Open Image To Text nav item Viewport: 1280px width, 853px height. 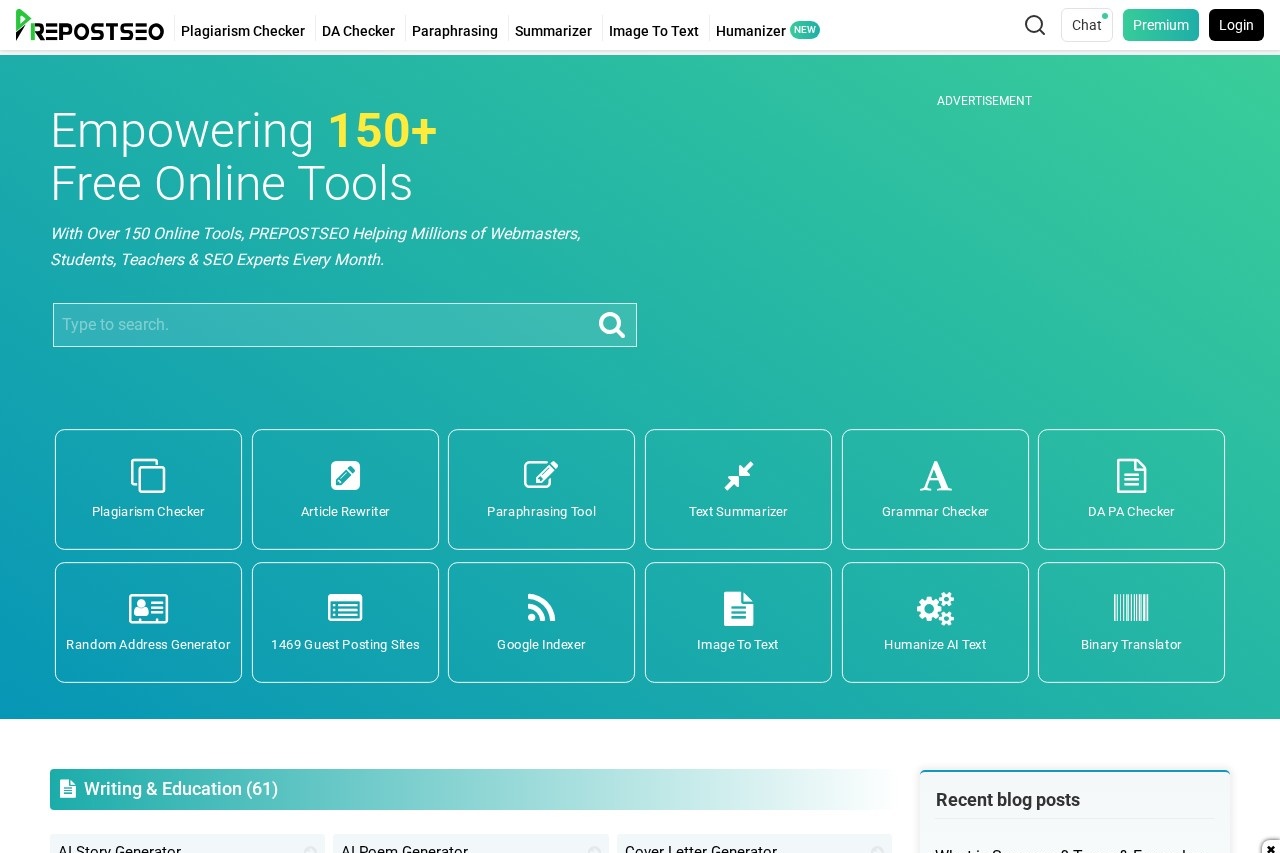coord(654,31)
